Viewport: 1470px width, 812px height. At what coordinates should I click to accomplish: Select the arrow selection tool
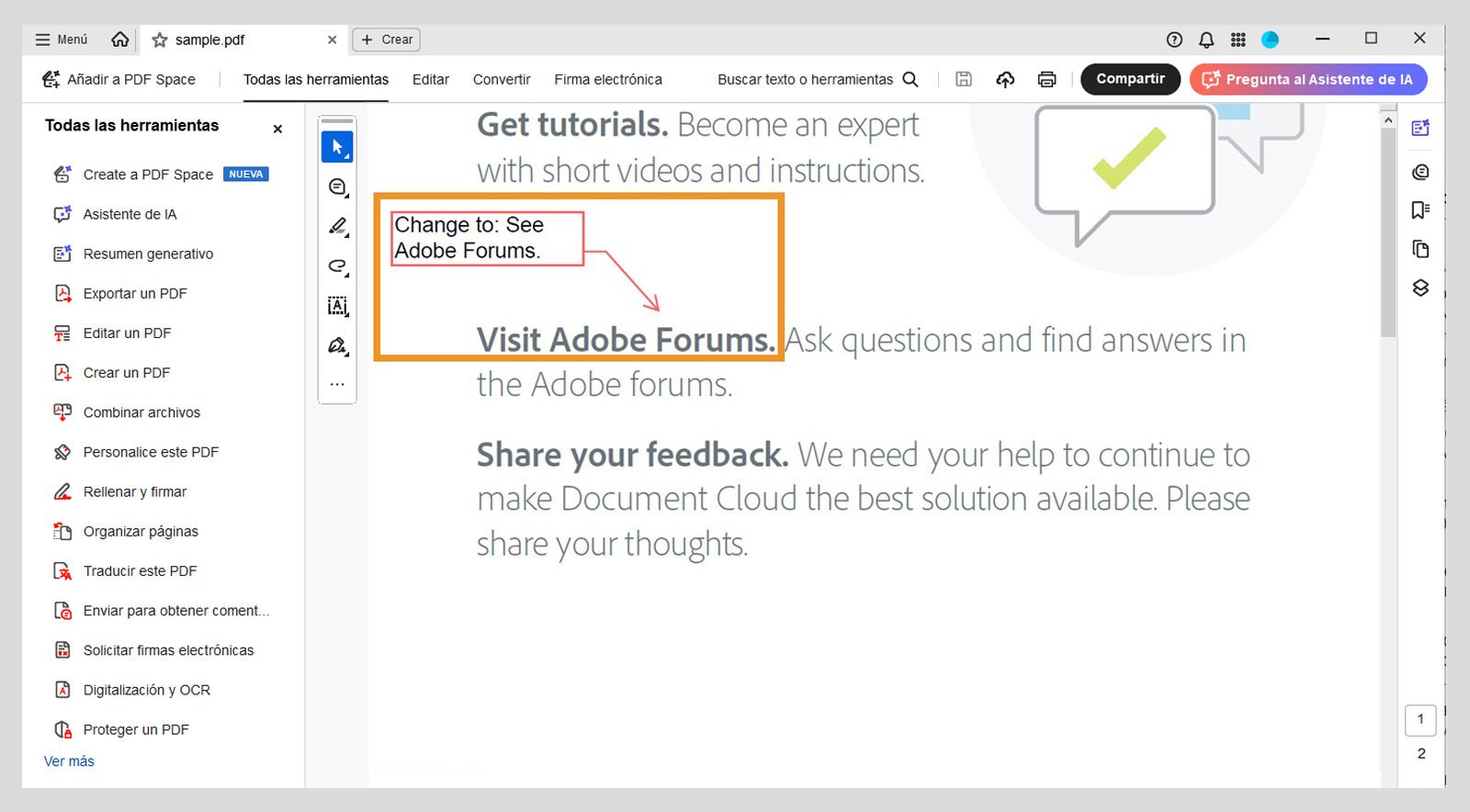[x=337, y=147]
